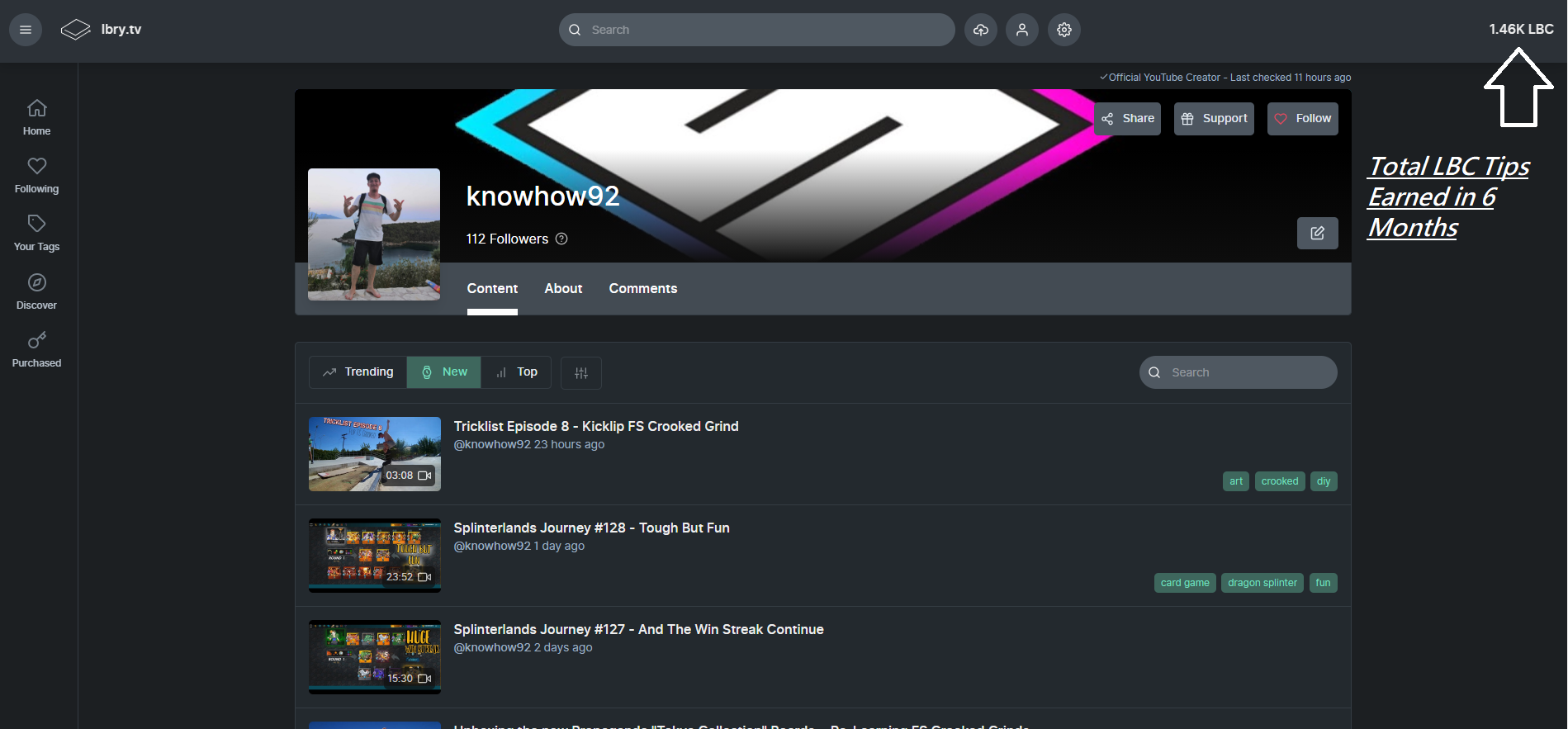Sort content by Top
Viewport: 1568px width, 729px height.
[x=517, y=372]
